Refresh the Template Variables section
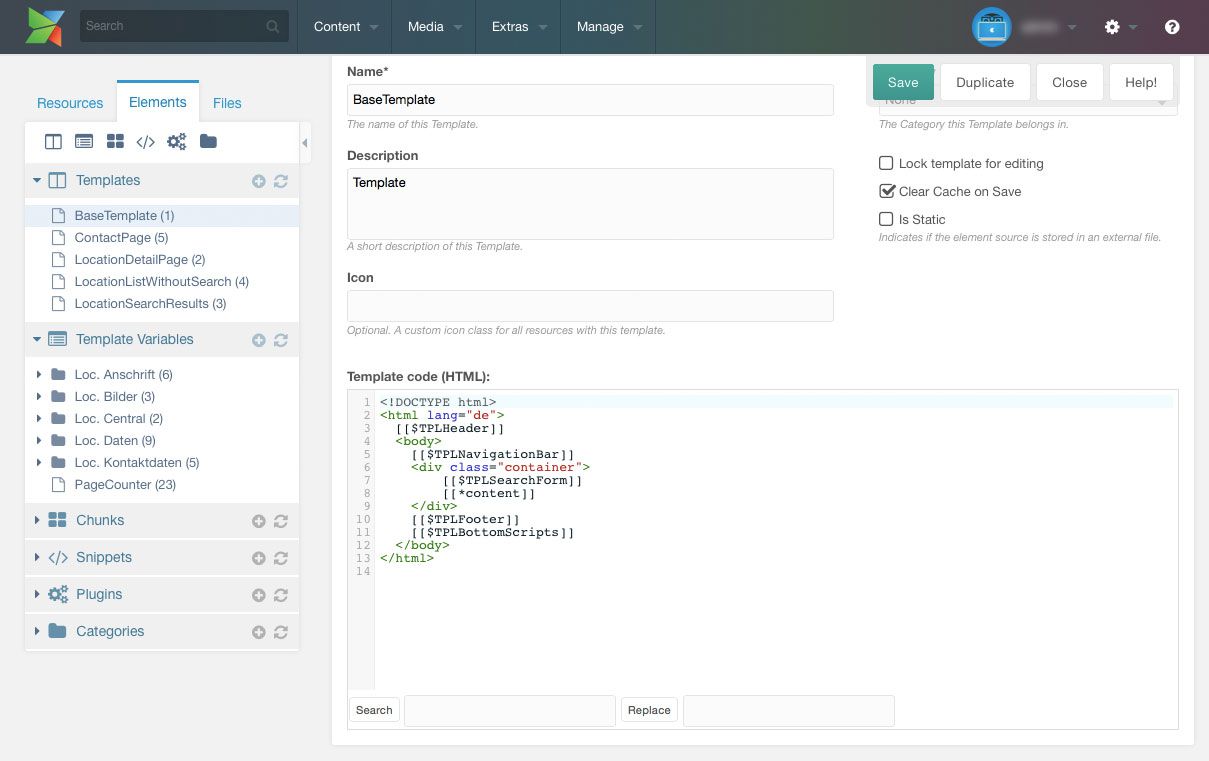The width and height of the screenshot is (1209, 761). pyautogui.click(x=281, y=340)
